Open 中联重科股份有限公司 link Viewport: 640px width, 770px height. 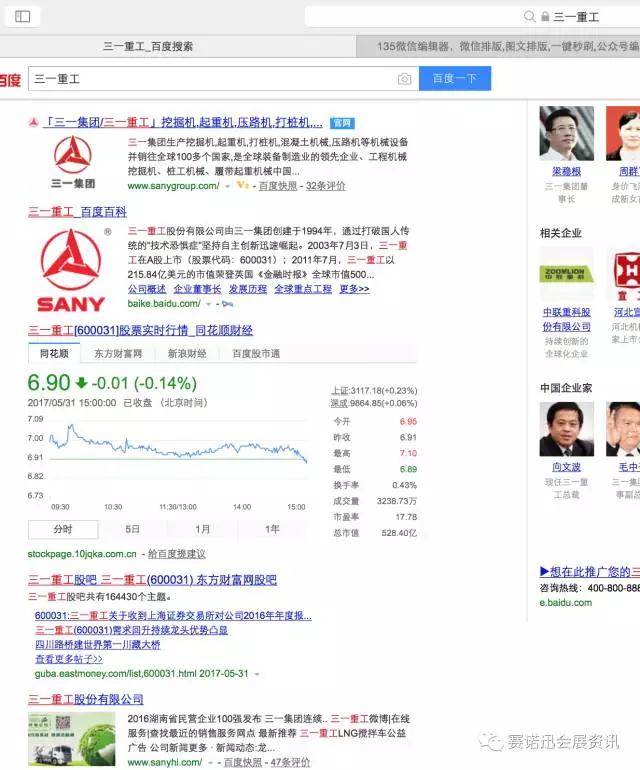pos(566,319)
